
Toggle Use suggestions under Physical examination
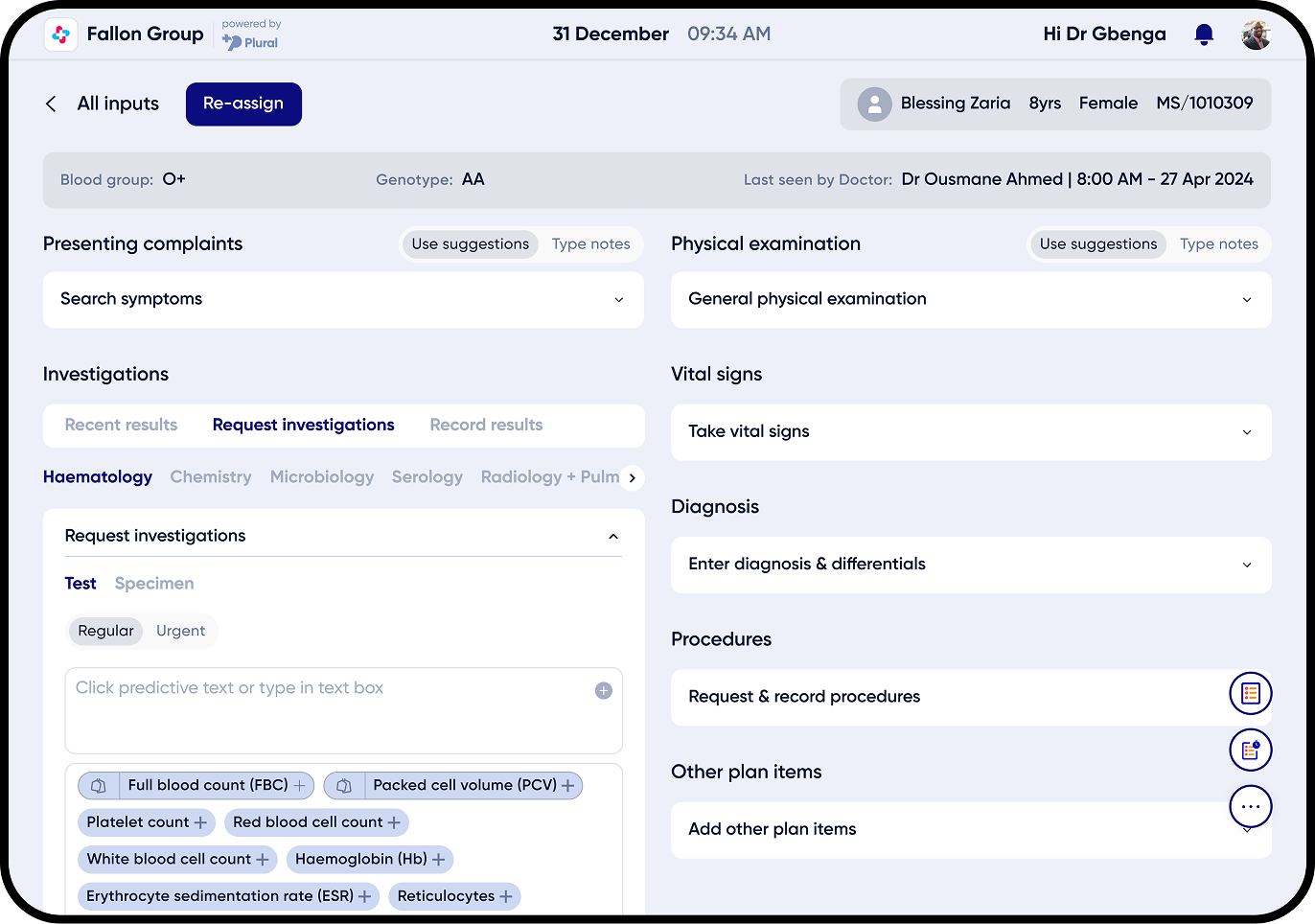click(x=1097, y=243)
